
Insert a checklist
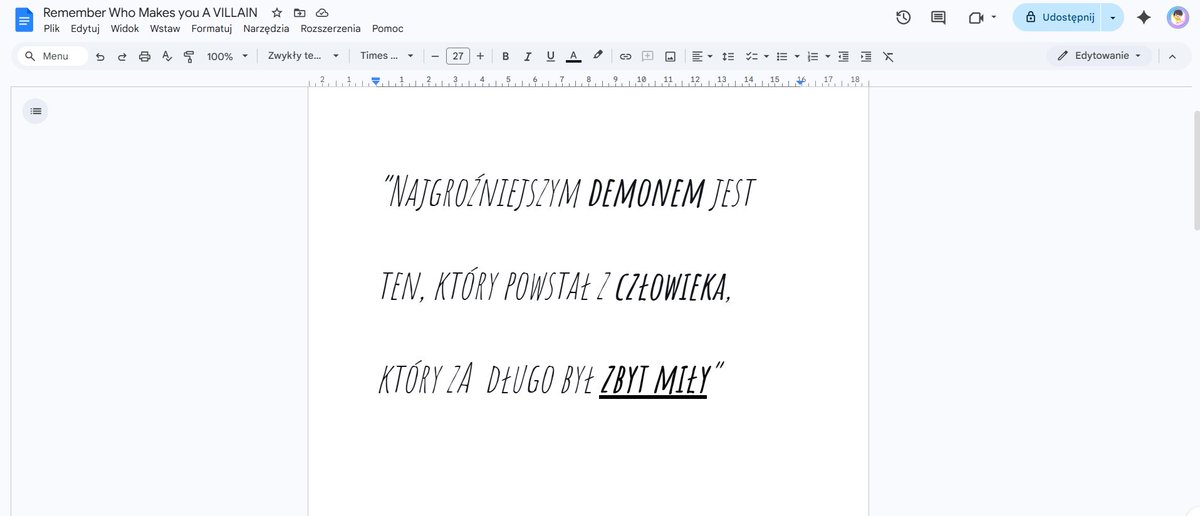point(752,56)
